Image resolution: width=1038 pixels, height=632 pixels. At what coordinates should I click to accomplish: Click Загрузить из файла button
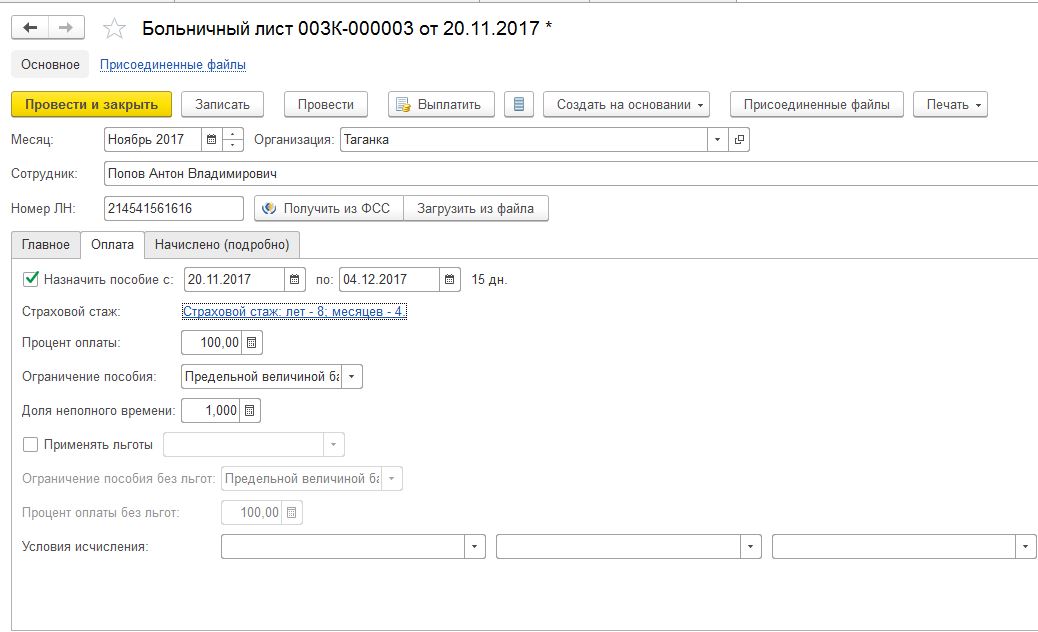click(475, 208)
